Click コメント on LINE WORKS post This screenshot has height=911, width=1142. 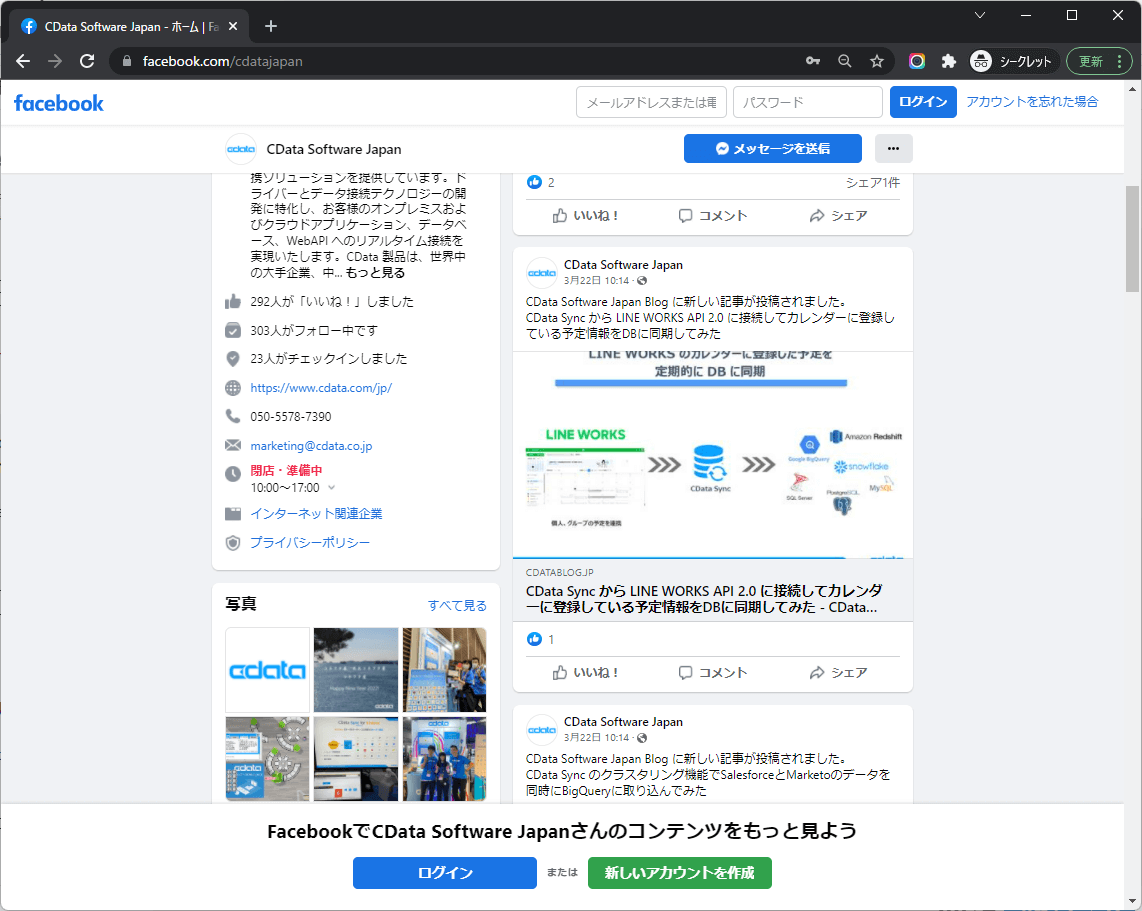(x=712, y=673)
